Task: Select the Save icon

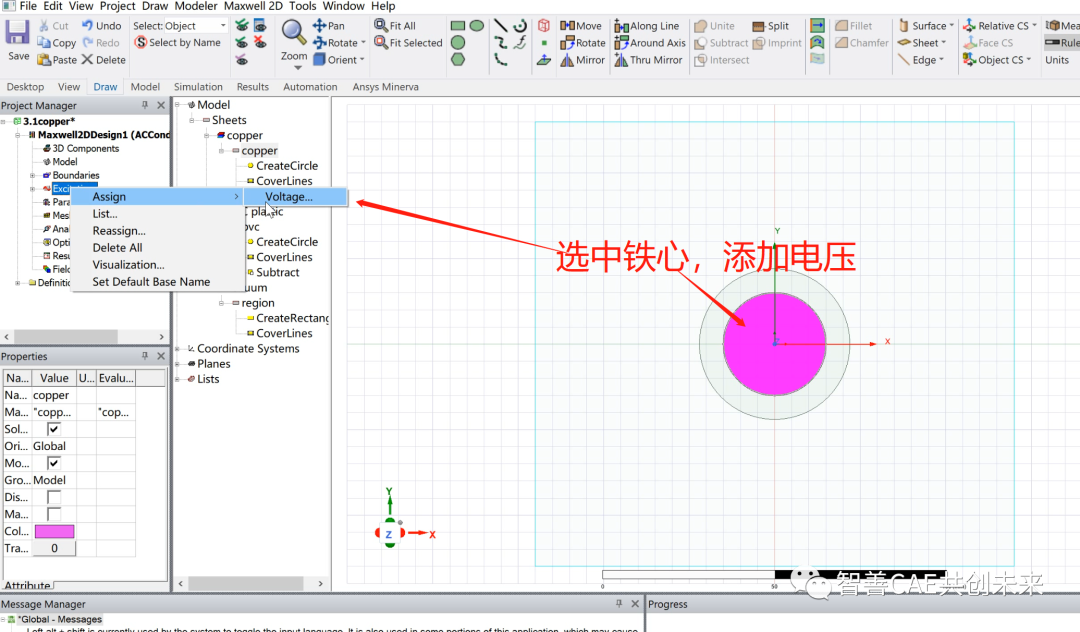Action: pos(16,30)
